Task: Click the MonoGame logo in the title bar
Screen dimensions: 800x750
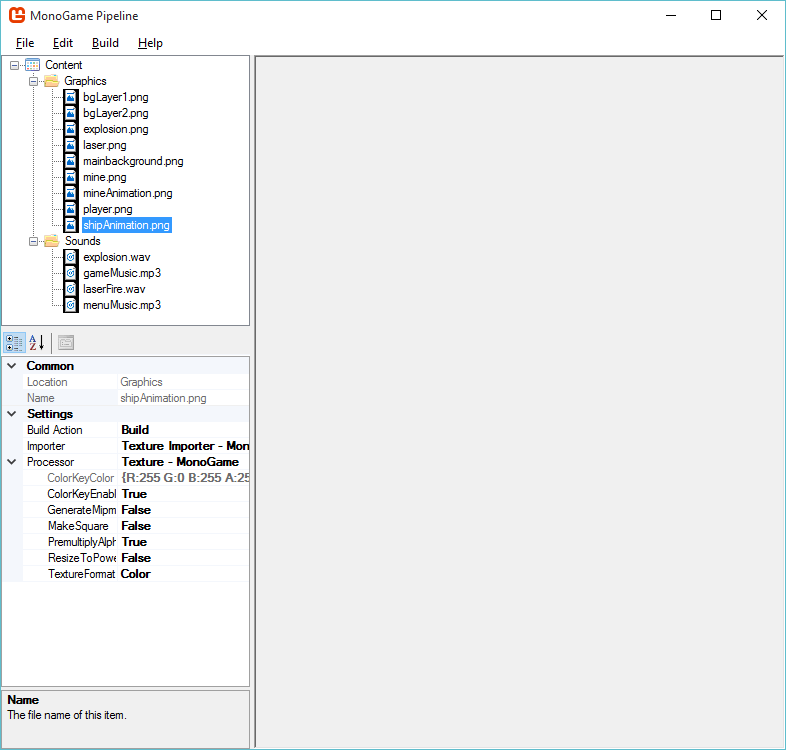Action: 16,15
